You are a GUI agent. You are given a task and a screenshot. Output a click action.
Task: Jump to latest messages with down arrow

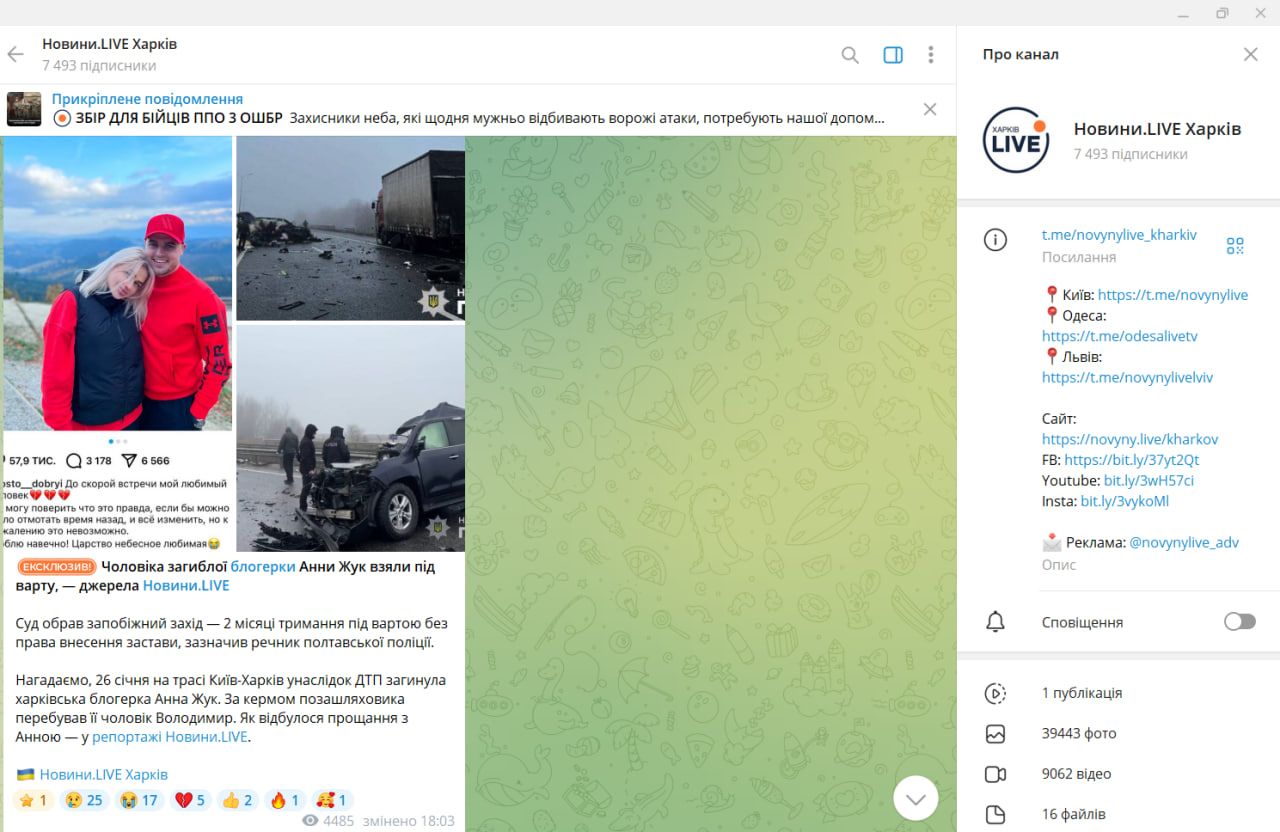[915, 798]
